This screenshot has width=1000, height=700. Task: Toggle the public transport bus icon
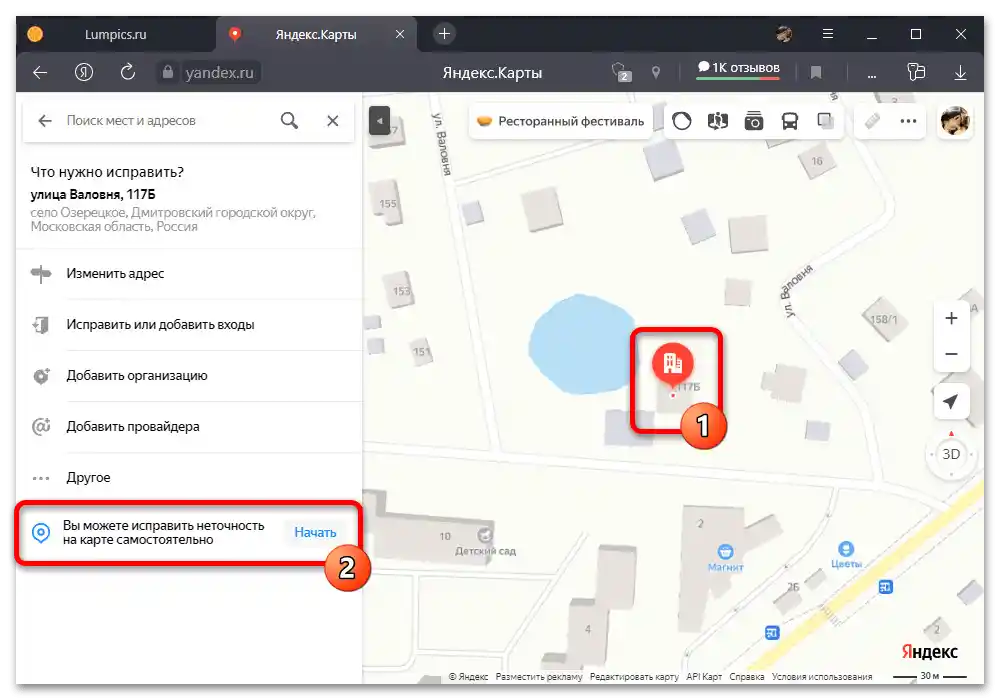pos(790,121)
